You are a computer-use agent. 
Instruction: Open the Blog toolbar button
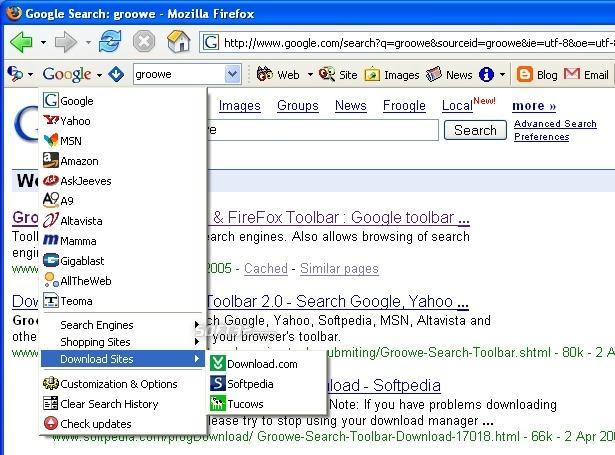[x=537, y=74]
